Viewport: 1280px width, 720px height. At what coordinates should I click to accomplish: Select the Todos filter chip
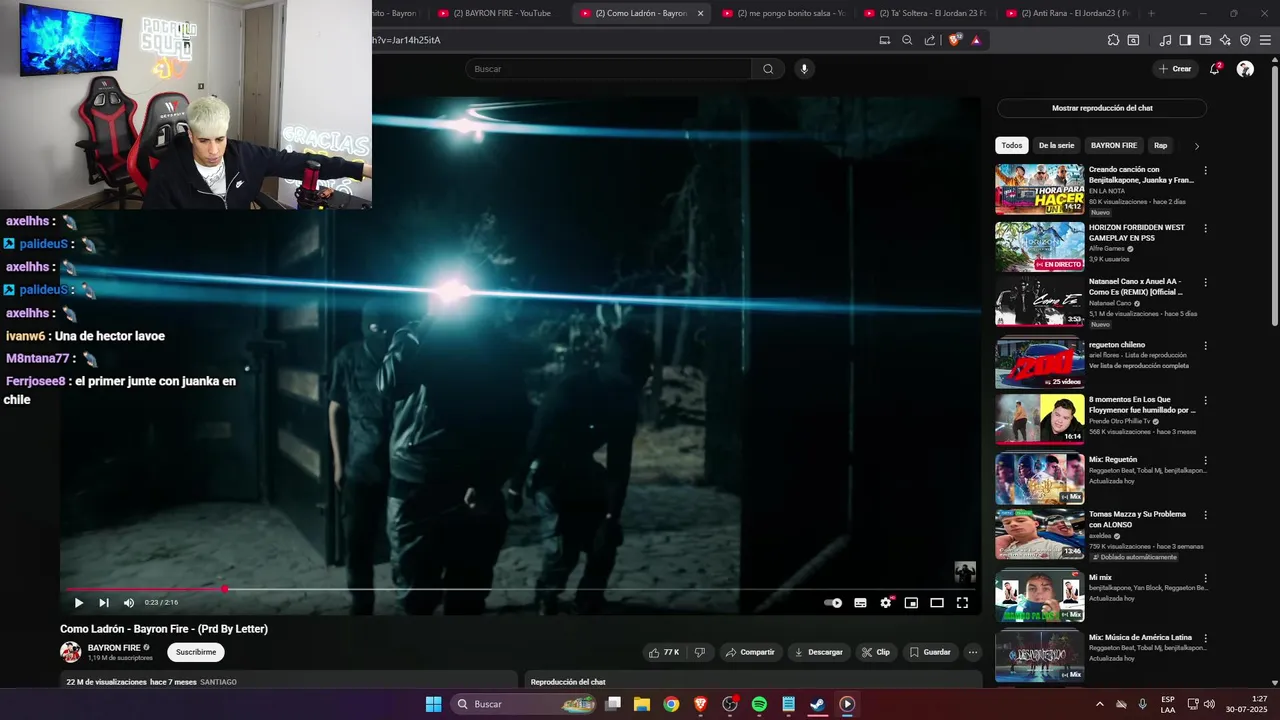[x=1012, y=145]
